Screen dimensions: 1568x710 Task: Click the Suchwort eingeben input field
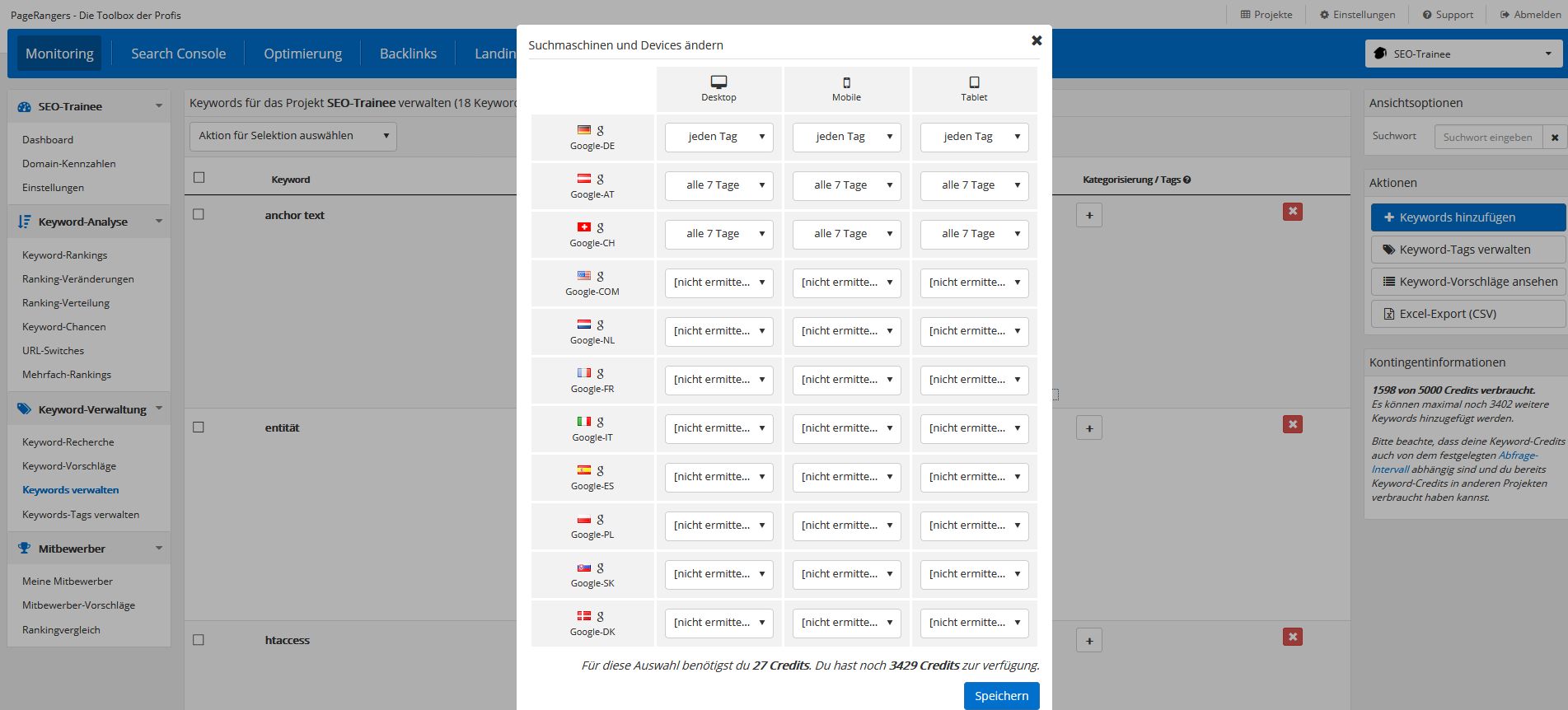[1489, 138]
